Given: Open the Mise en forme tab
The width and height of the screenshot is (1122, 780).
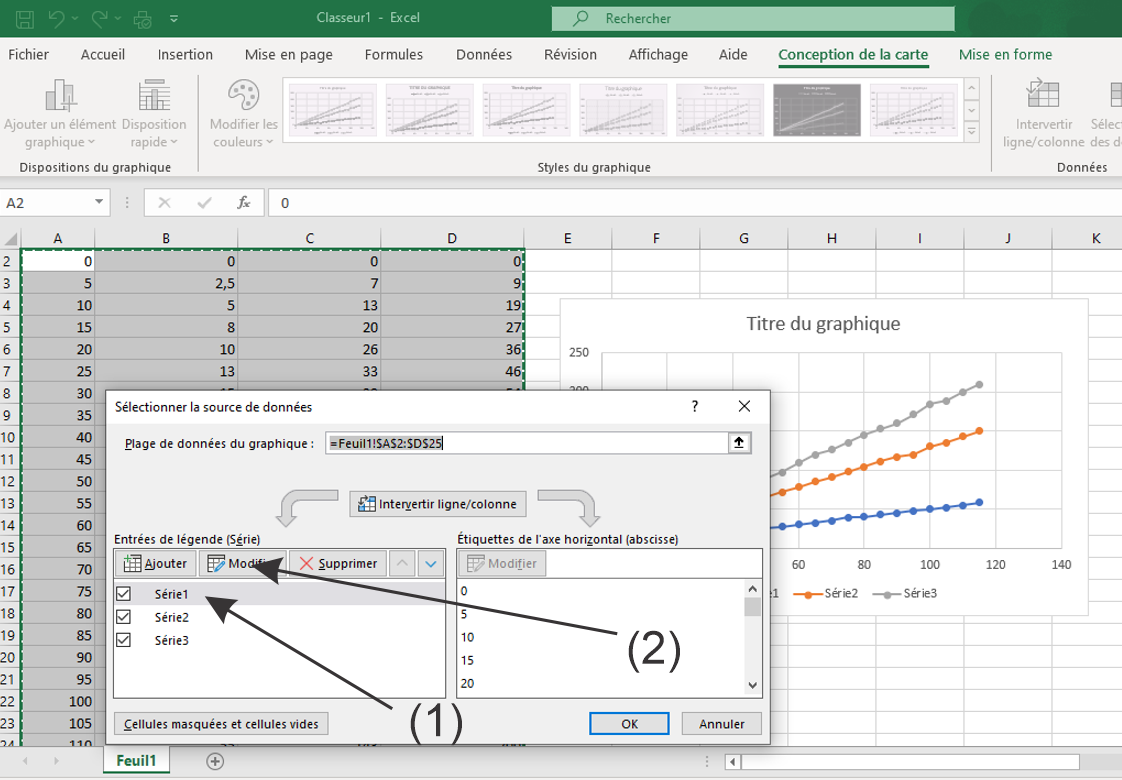Looking at the screenshot, I should 1005,55.
